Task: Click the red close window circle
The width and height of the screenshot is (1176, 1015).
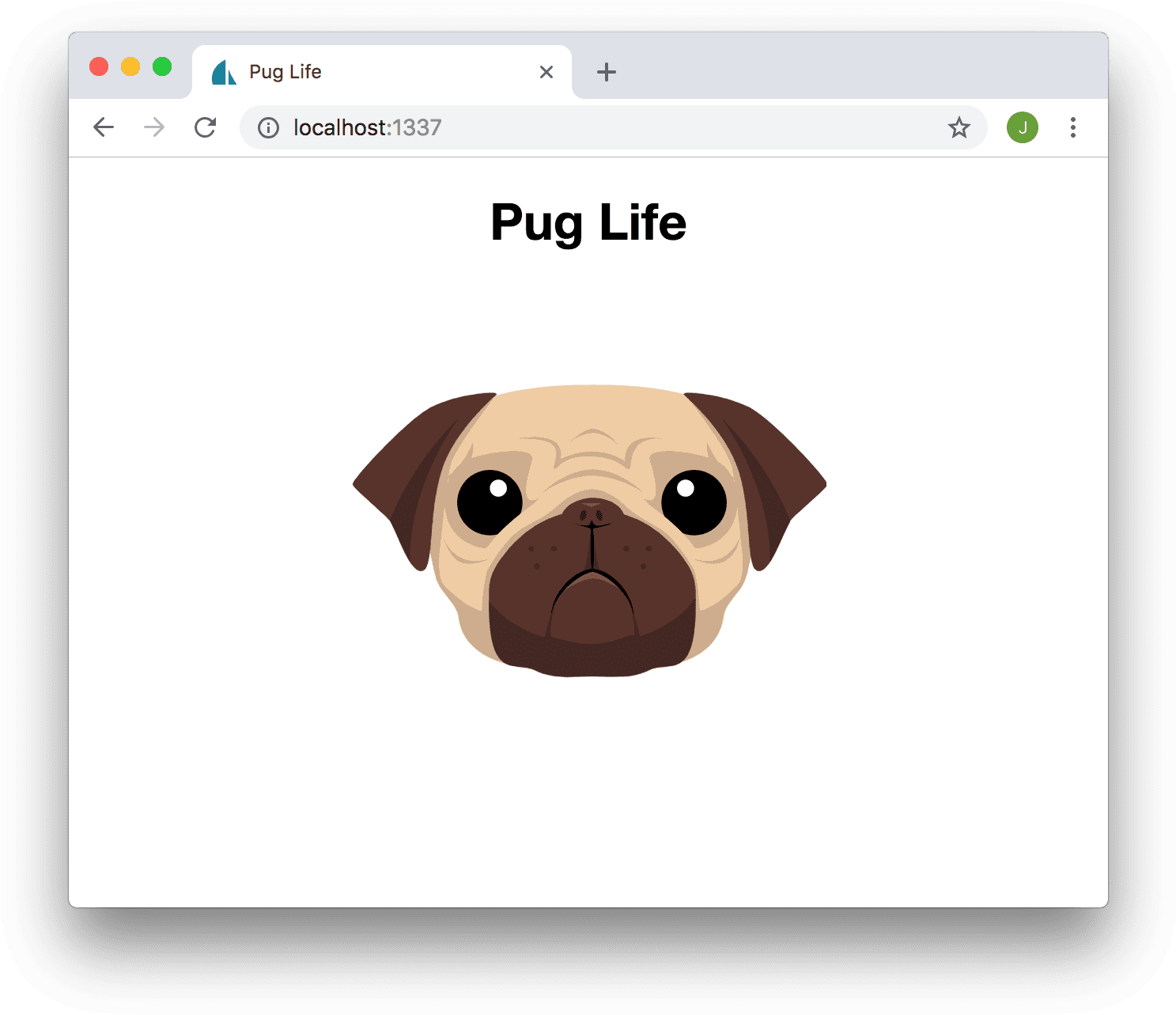Action: [98, 66]
